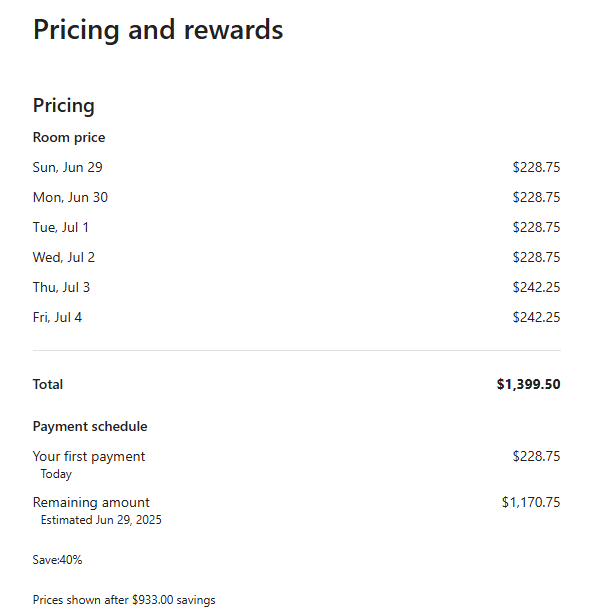Click the "Wed, Jul 2" date label
The height and width of the screenshot is (609, 612).
coord(64,257)
